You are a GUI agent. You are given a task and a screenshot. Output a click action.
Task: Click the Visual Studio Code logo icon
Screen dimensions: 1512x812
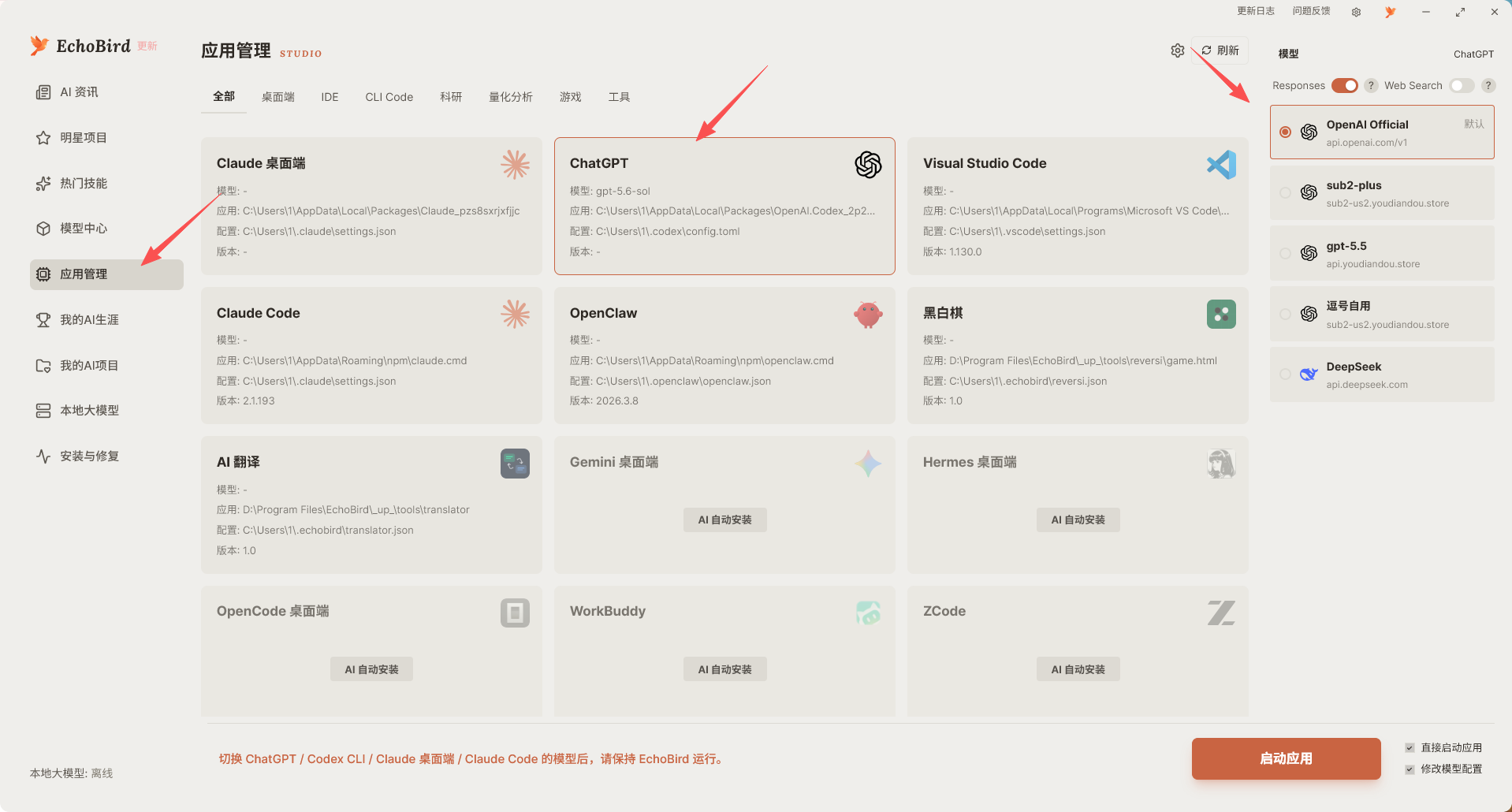tap(1221, 165)
